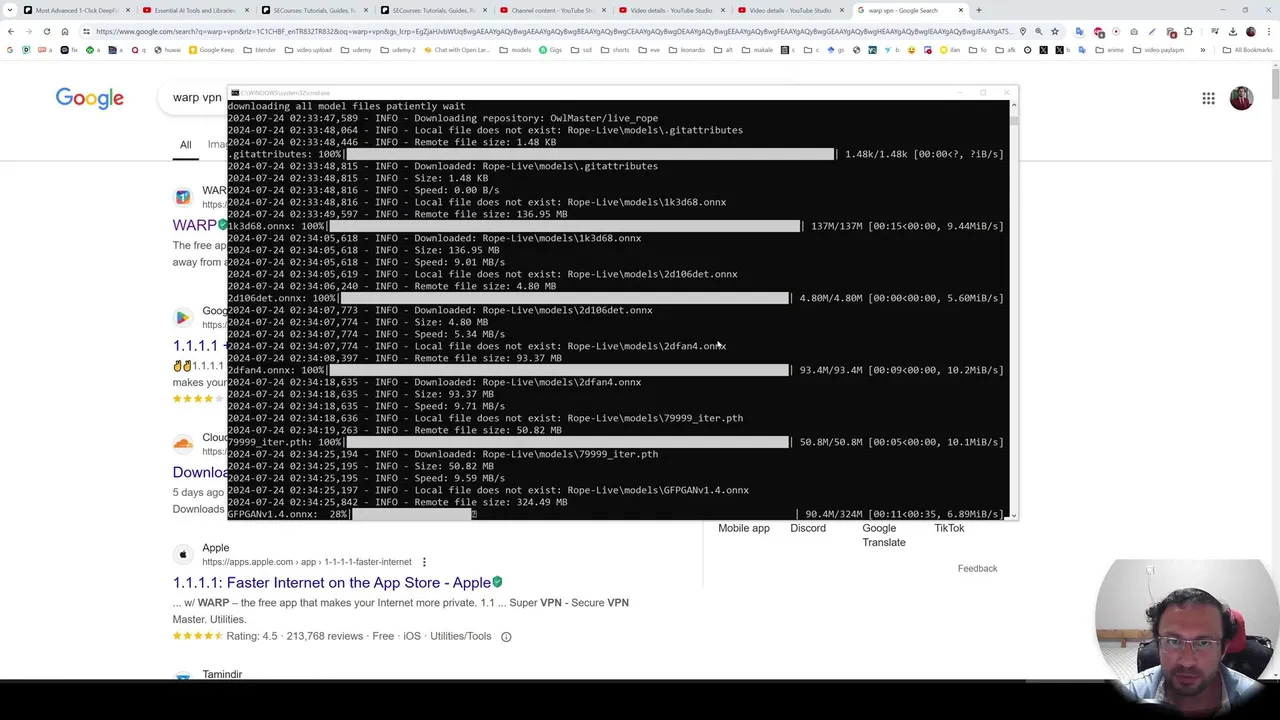Go back using the browser back arrow
Viewport: 1280px width, 720px height.
[11, 31]
